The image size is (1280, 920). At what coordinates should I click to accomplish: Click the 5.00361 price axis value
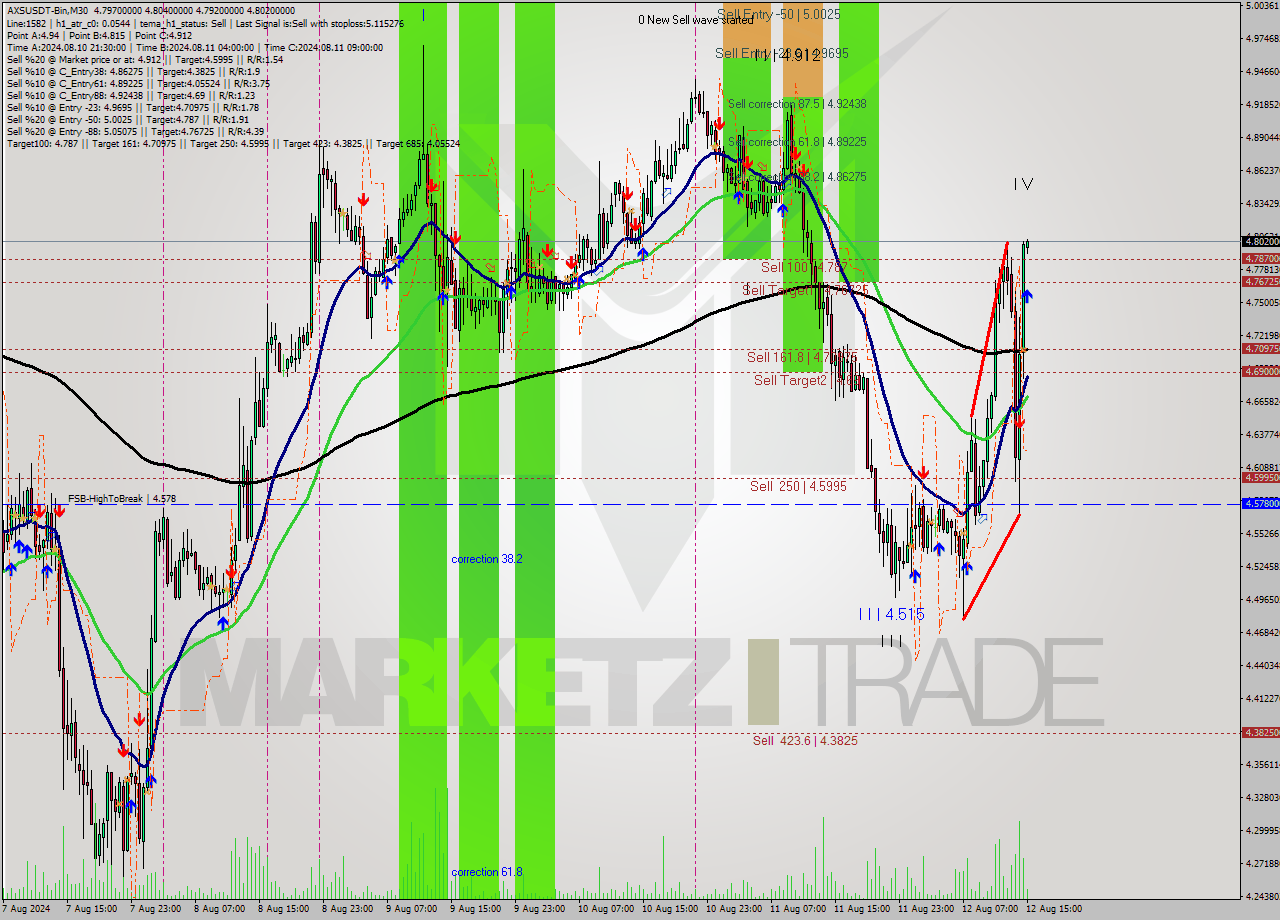coord(1261,5)
